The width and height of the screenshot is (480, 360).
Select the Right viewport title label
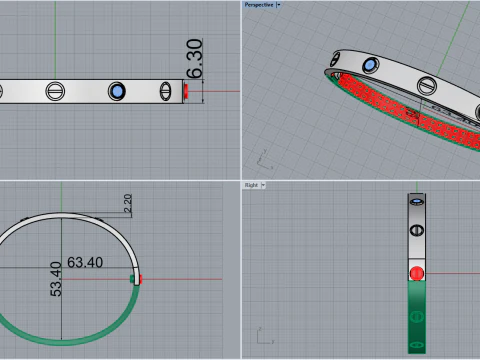(x=251, y=185)
